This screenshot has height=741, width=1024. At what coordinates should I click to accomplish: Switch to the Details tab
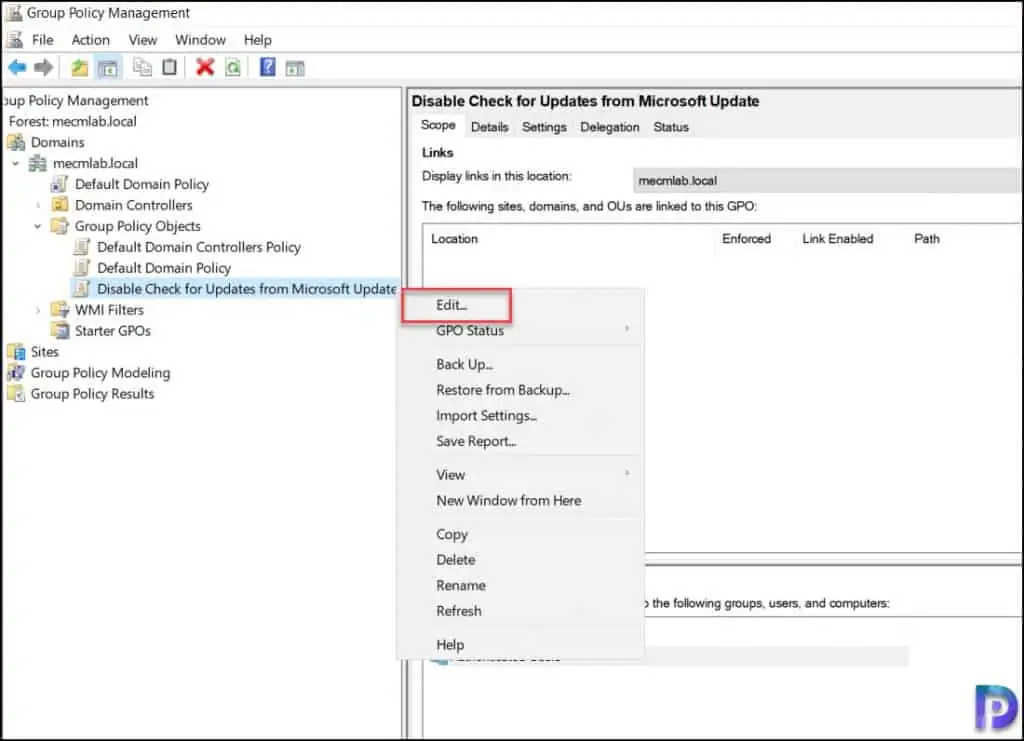click(490, 127)
